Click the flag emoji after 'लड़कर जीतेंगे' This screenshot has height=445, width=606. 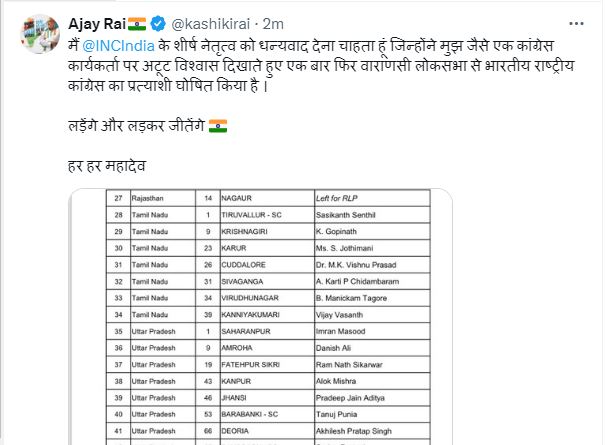coord(218,128)
